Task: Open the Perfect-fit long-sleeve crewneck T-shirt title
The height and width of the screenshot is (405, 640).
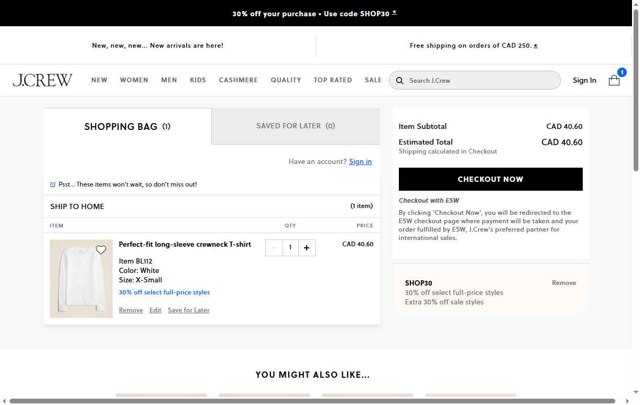Action: click(185, 244)
